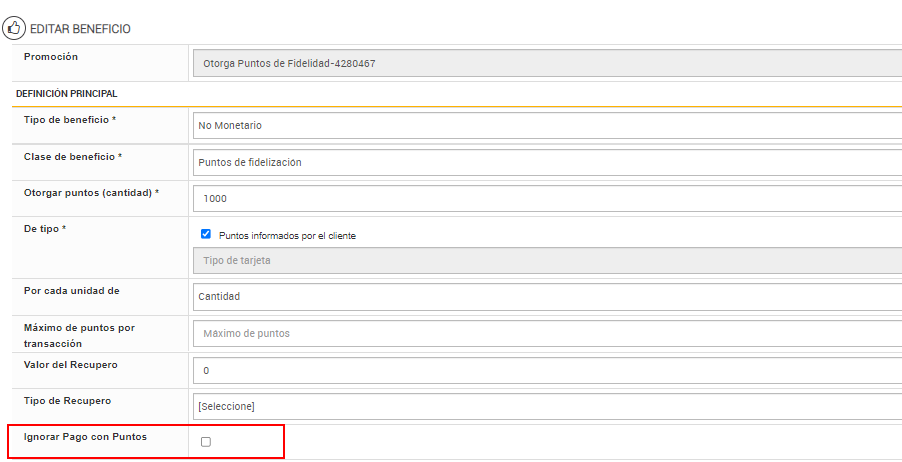Click the Tipo de beneficio label

coord(70,120)
